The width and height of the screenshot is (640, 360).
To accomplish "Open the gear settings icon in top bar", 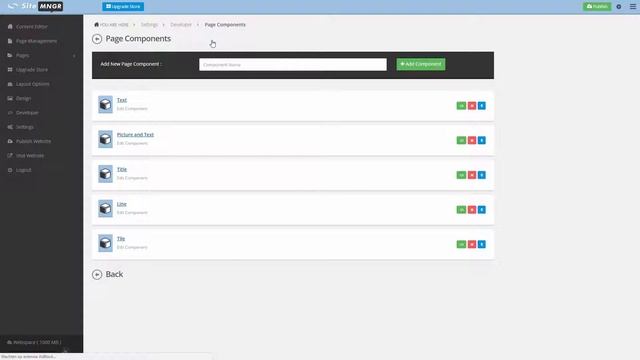I will click(619, 7).
